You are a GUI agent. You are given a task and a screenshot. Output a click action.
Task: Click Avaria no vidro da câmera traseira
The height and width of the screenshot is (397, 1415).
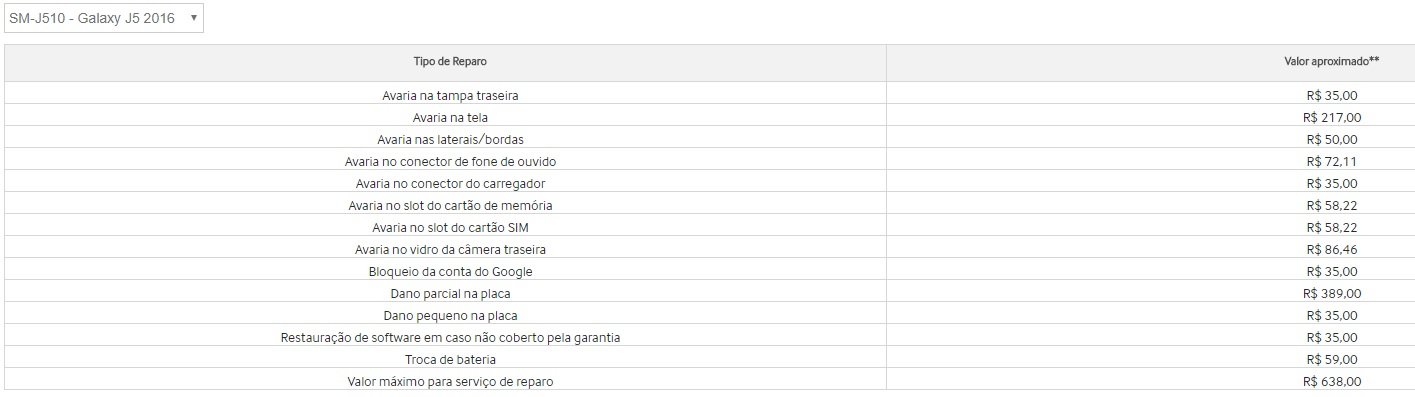pos(450,249)
